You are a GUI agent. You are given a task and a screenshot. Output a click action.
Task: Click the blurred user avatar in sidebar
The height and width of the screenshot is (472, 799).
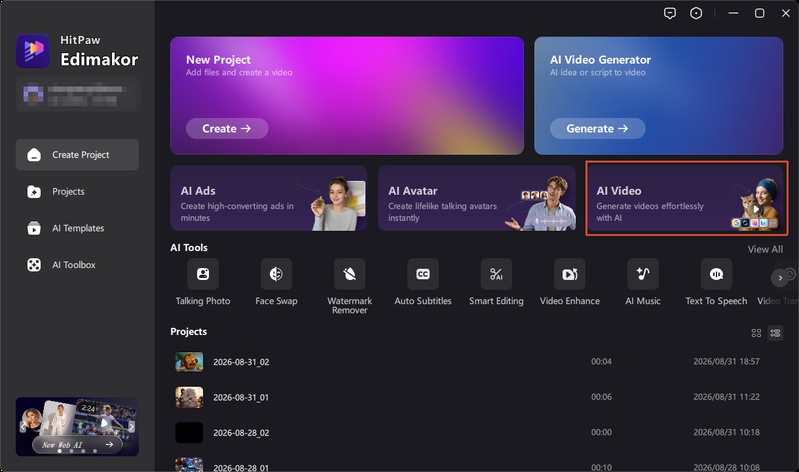[33, 94]
